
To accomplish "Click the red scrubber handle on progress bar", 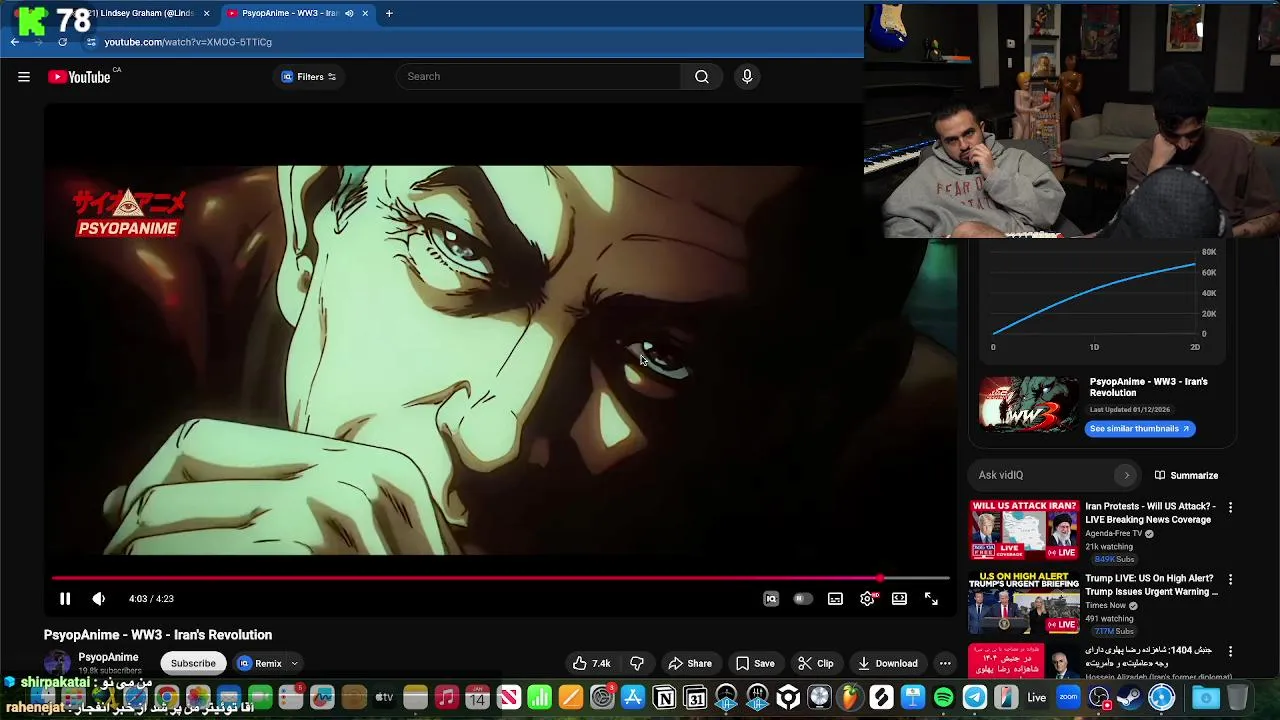I will [880, 578].
